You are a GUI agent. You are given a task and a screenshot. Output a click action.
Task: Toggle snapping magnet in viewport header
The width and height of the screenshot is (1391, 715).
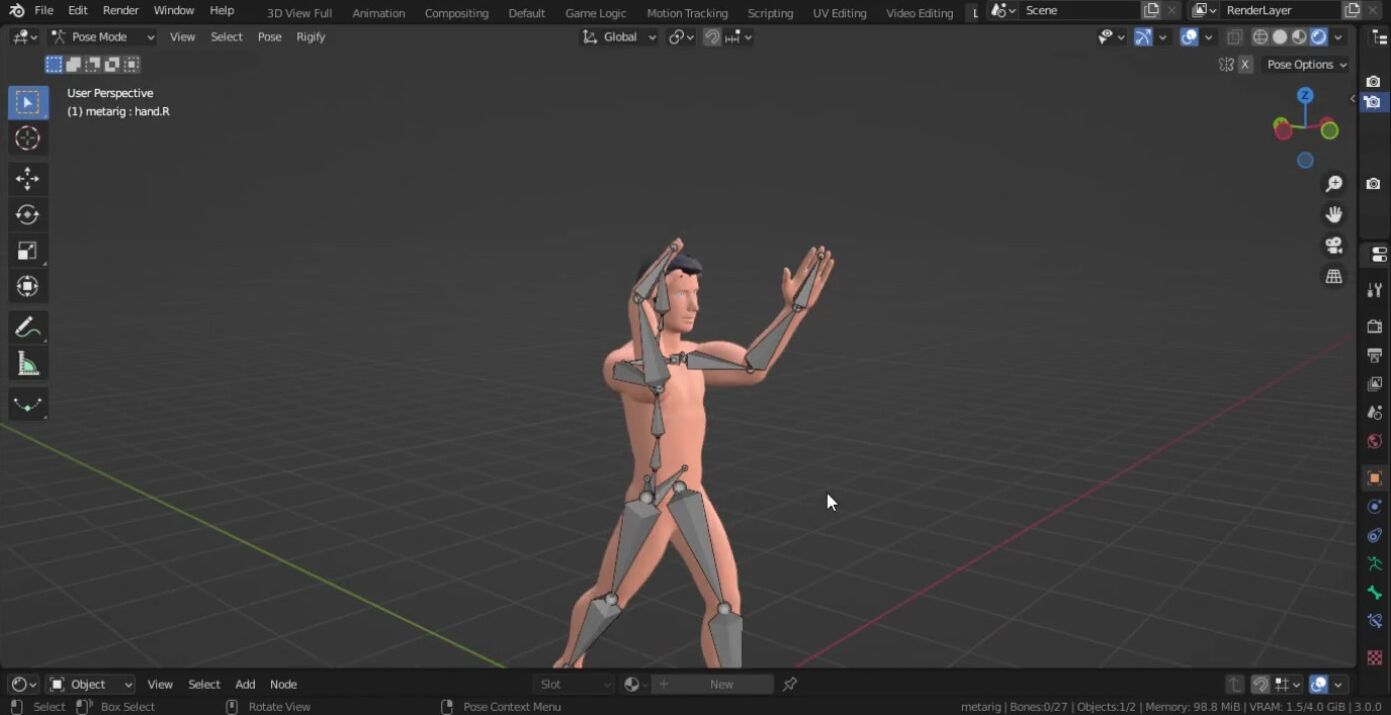tap(712, 37)
